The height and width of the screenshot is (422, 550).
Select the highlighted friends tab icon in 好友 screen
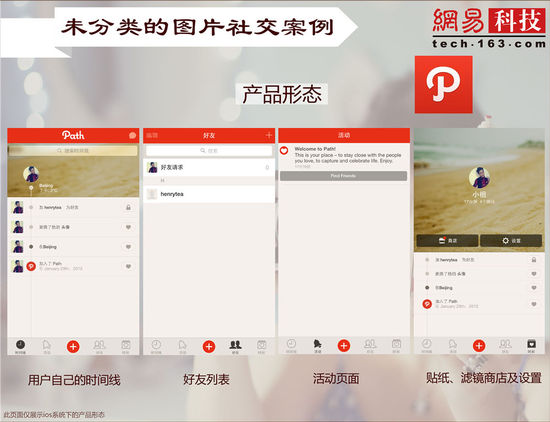click(x=235, y=346)
